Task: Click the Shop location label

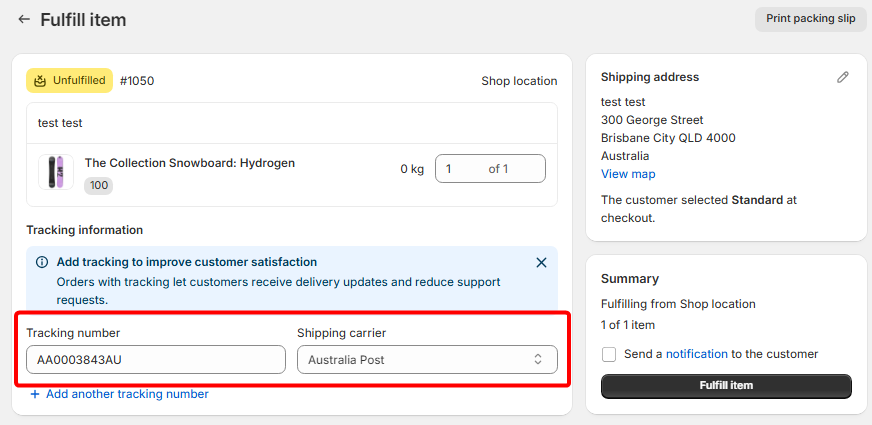Action: pos(519,81)
